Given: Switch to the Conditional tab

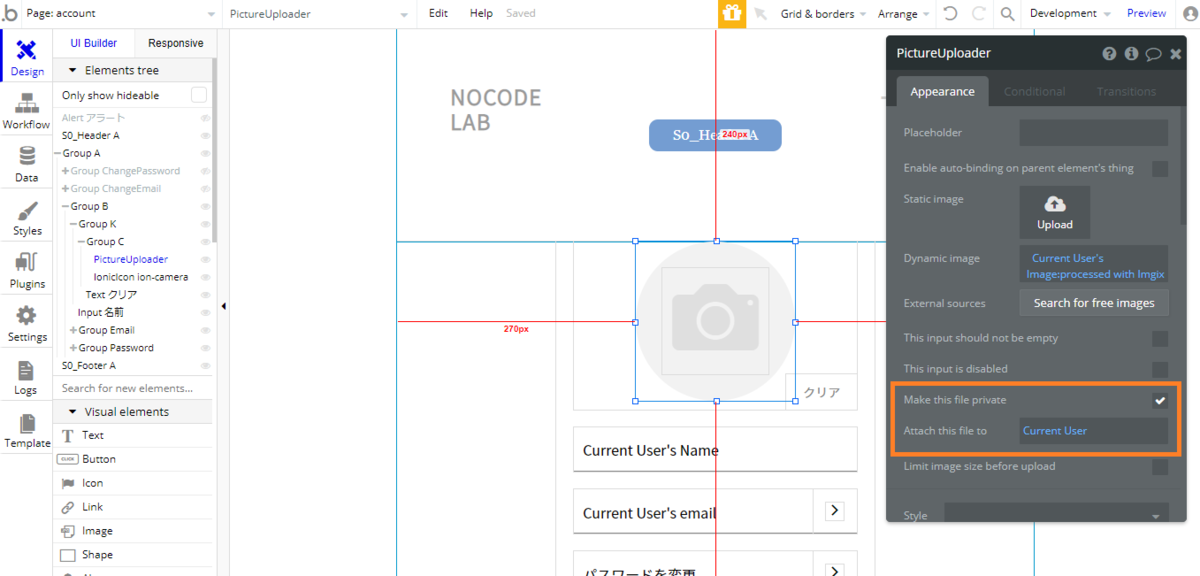Looking at the screenshot, I should (1034, 91).
